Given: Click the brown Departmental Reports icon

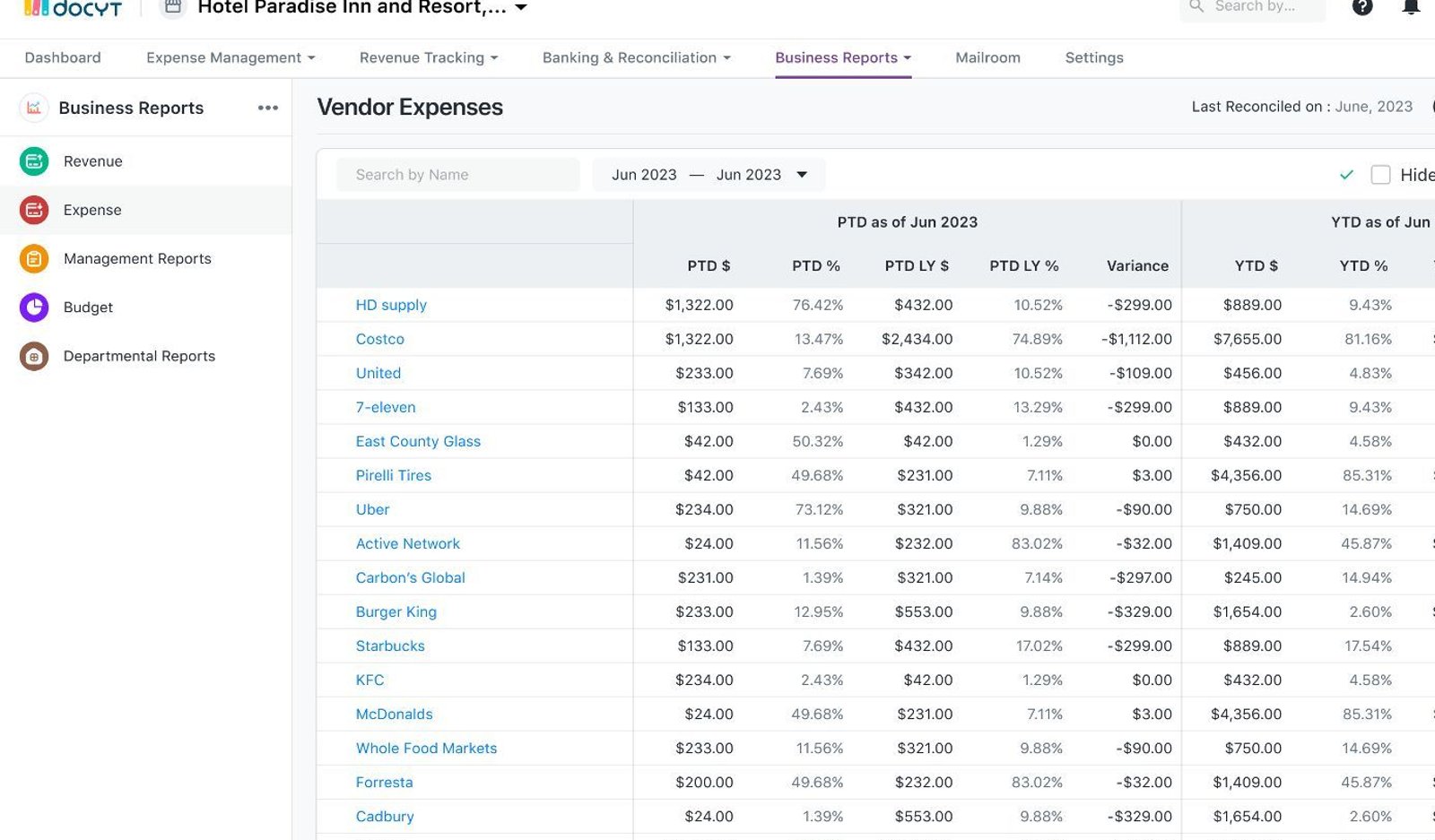Looking at the screenshot, I should (x=34, y=356).
